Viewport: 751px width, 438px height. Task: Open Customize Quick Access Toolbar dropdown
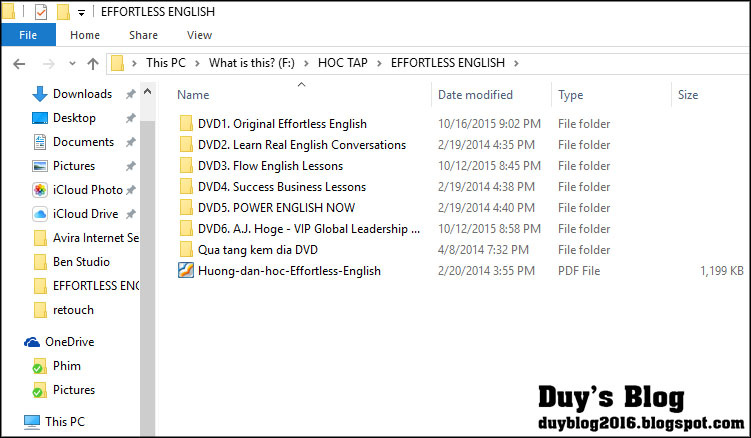pyautogui.click(x=81, y=13)
